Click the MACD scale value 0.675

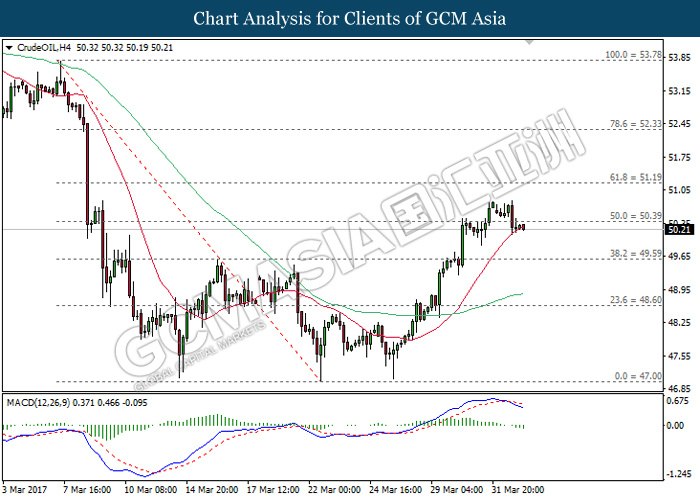677,401
